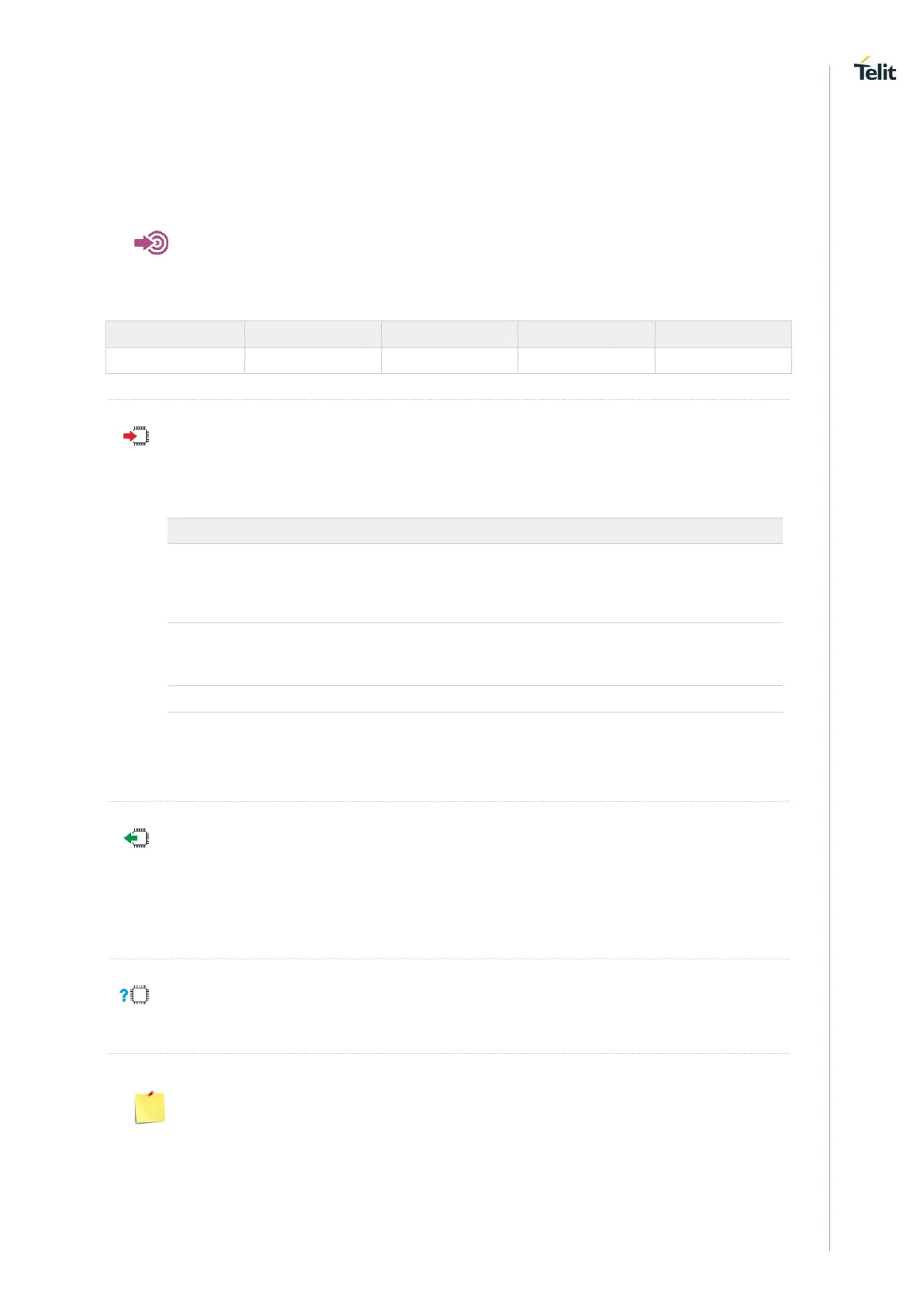Image resolution: width=924 pixels, height=1307 pixels.
Task: Select middle gray header cell of five-column table
Action: pyautogui.click(x=449, y=334)
